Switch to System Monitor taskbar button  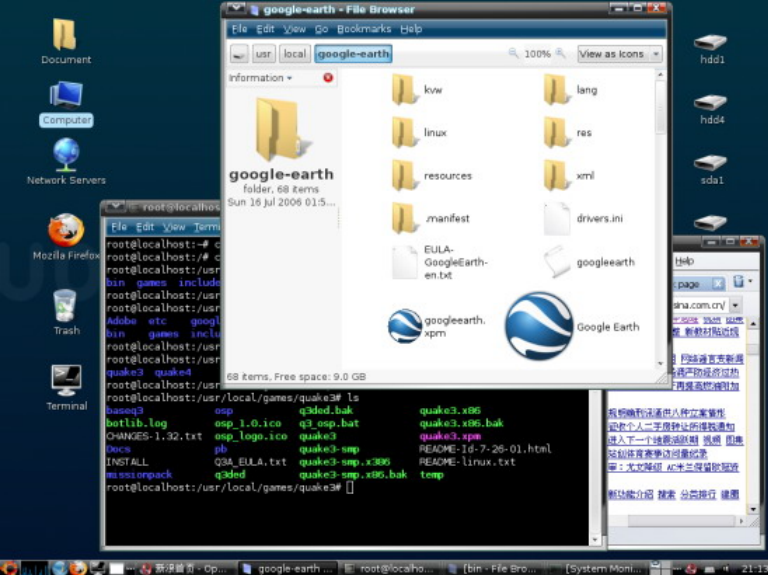point(598,569)
